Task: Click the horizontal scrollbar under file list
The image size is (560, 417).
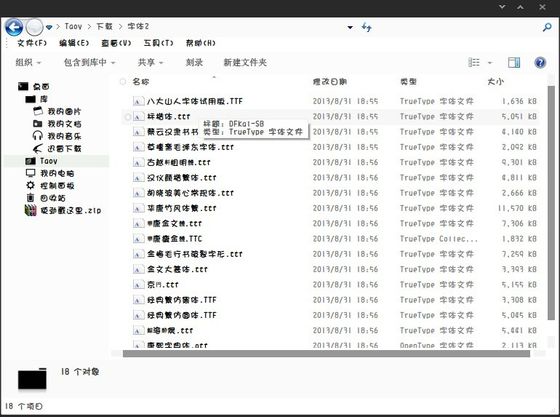Action: (326, 353)
